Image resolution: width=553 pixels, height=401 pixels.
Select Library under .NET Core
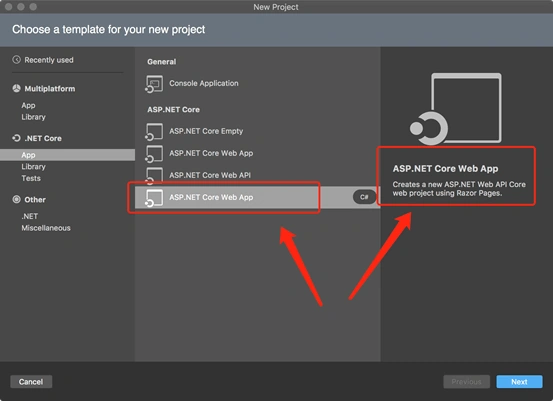[34, 166]
